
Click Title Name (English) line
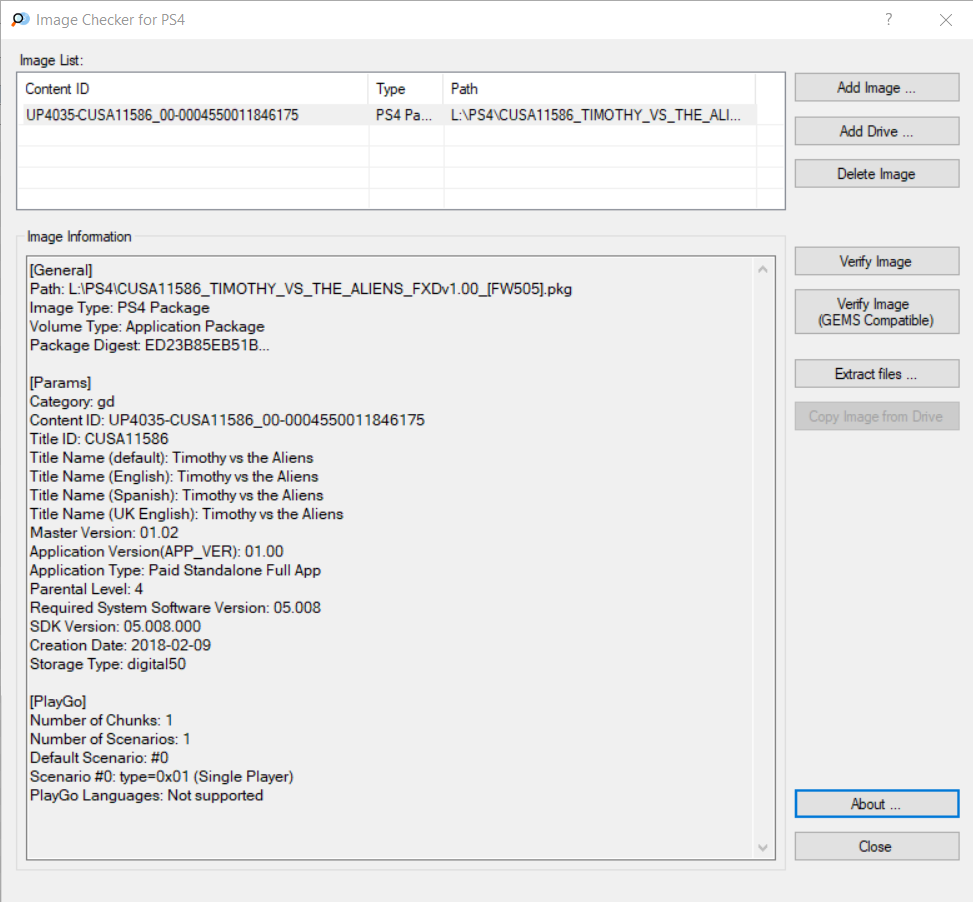pos(174,476)
